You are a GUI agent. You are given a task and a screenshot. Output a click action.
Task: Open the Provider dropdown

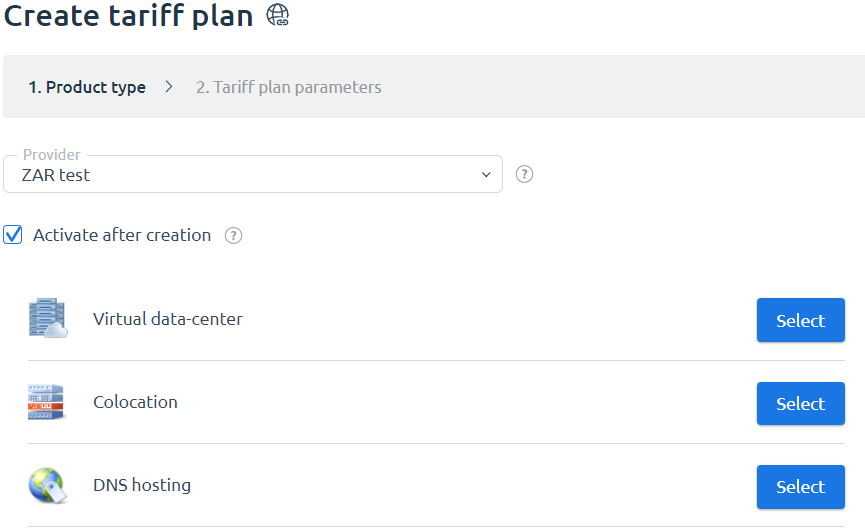(x=253, y=174)
